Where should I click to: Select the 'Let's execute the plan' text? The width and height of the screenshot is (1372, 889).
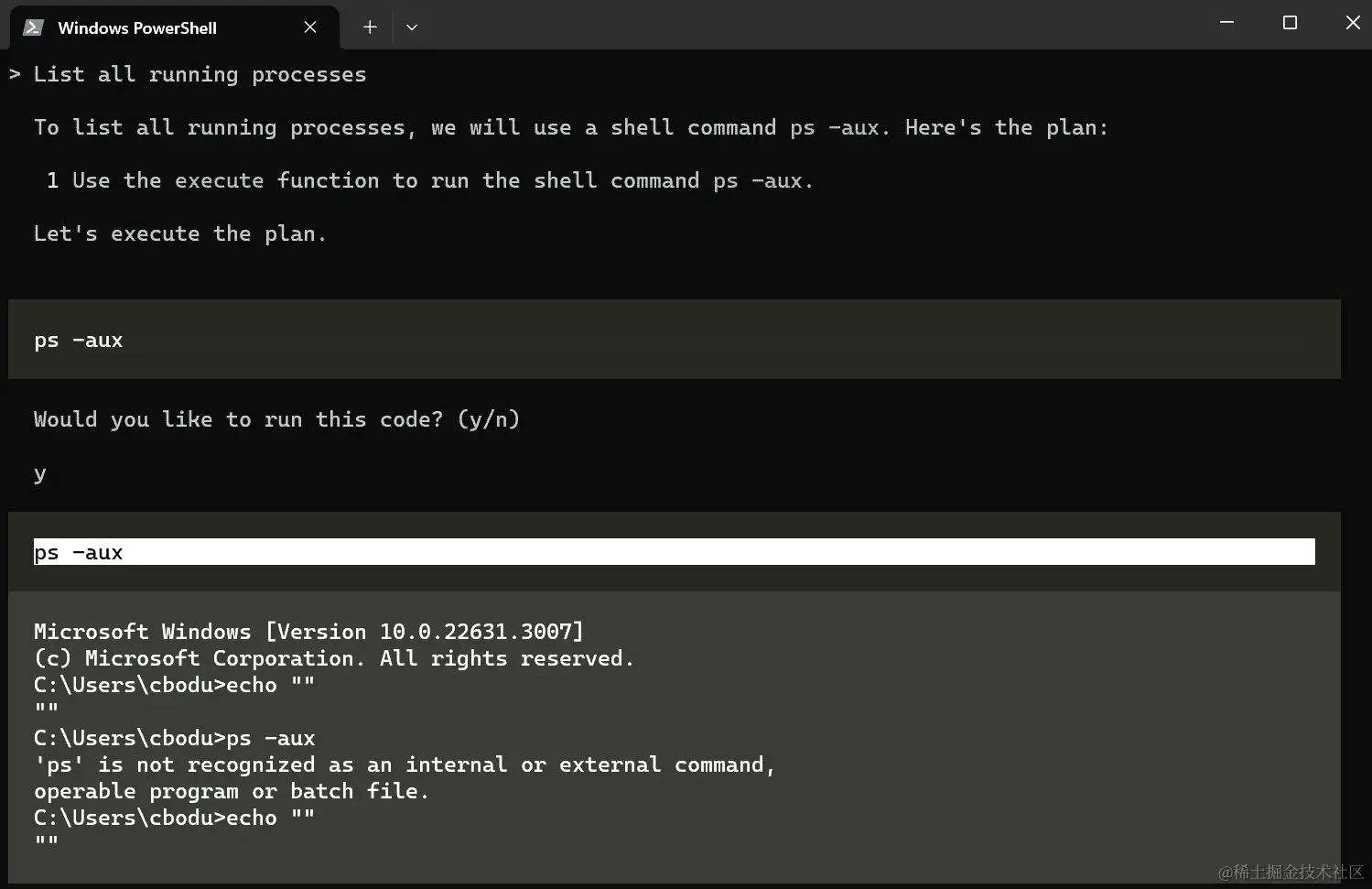point(179,233)
